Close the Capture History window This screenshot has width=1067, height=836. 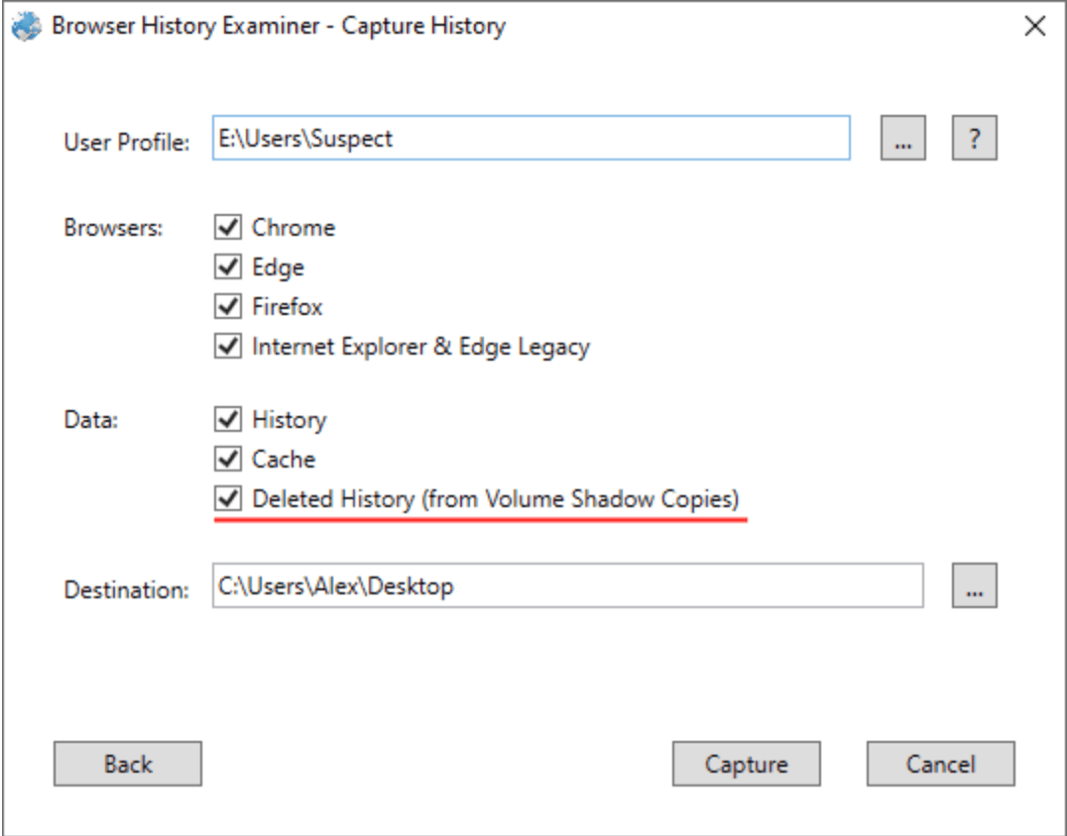pos(1035,27)
